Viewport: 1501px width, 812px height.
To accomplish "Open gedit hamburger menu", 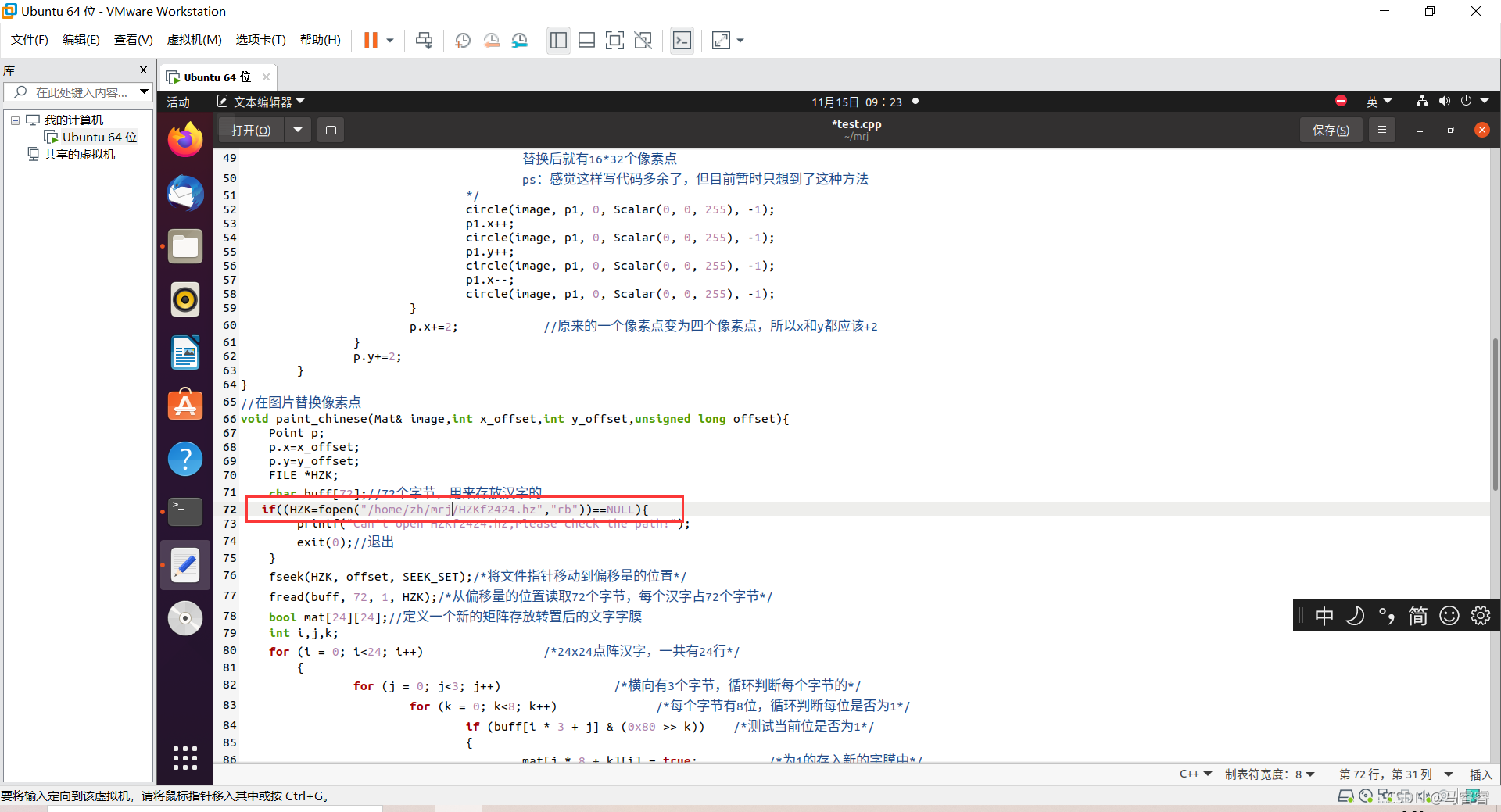I will (x=1382, y=130).
